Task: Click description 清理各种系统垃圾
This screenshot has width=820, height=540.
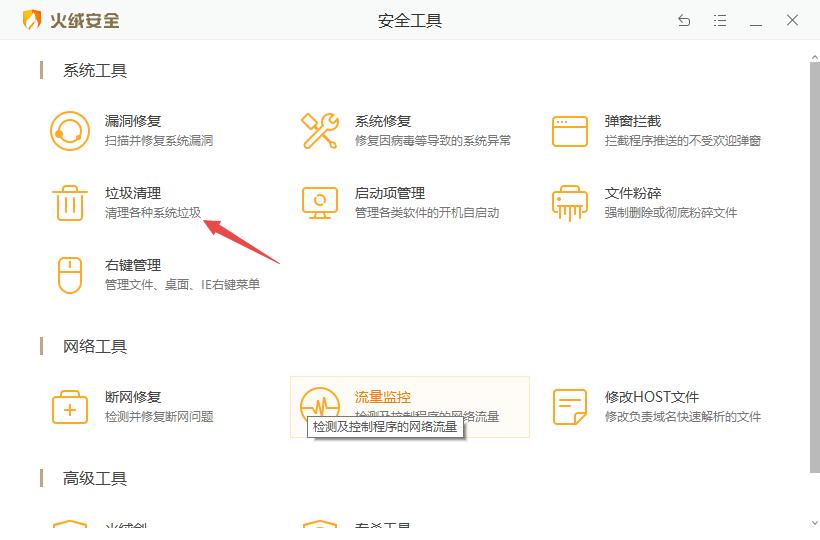Action: tap(153, 213)
